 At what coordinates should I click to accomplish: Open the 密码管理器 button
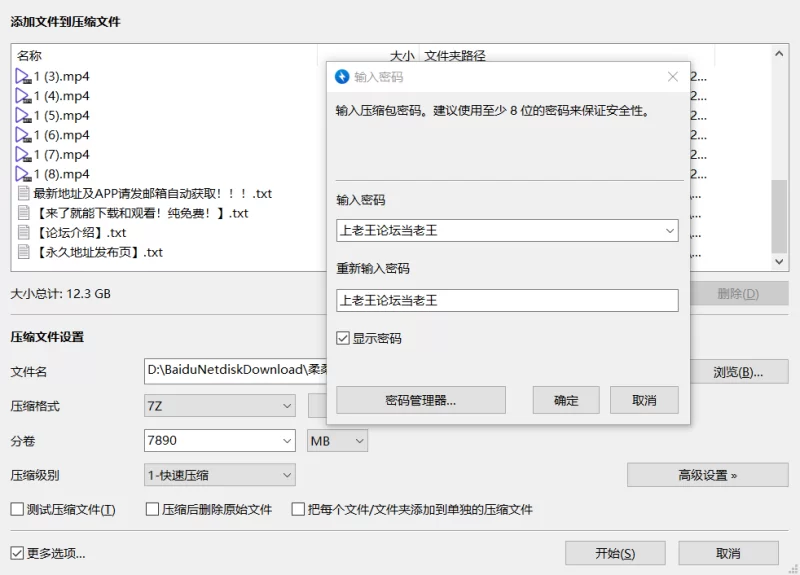(x=421, y=400)
